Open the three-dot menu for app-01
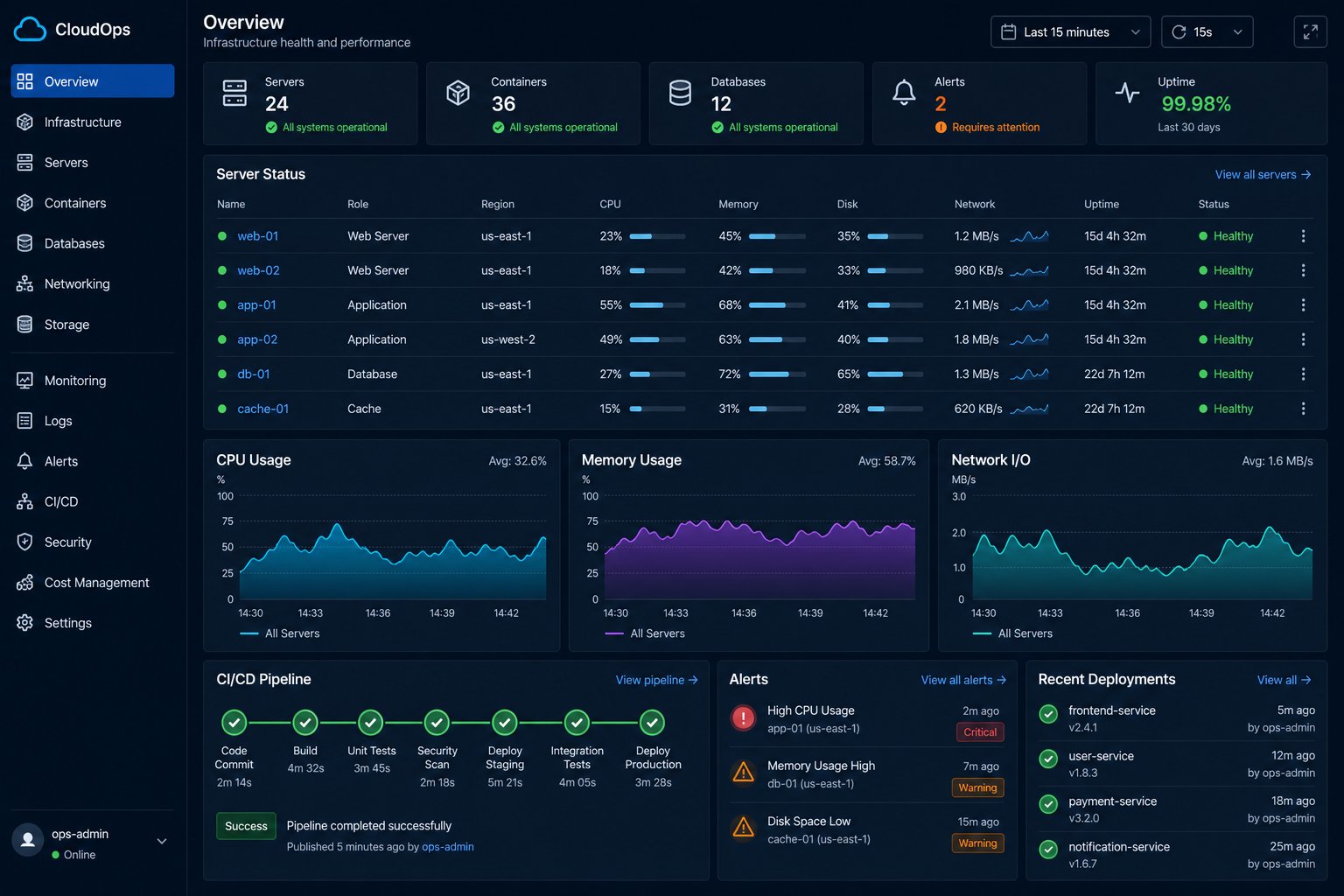Image resolution: width=1344 pixels, height=896 pixels. click(x=1303, y=305)
